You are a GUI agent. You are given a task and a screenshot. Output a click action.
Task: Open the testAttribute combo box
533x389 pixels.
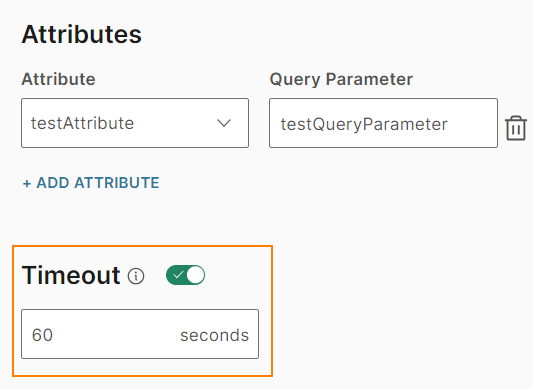pos(135,123)
